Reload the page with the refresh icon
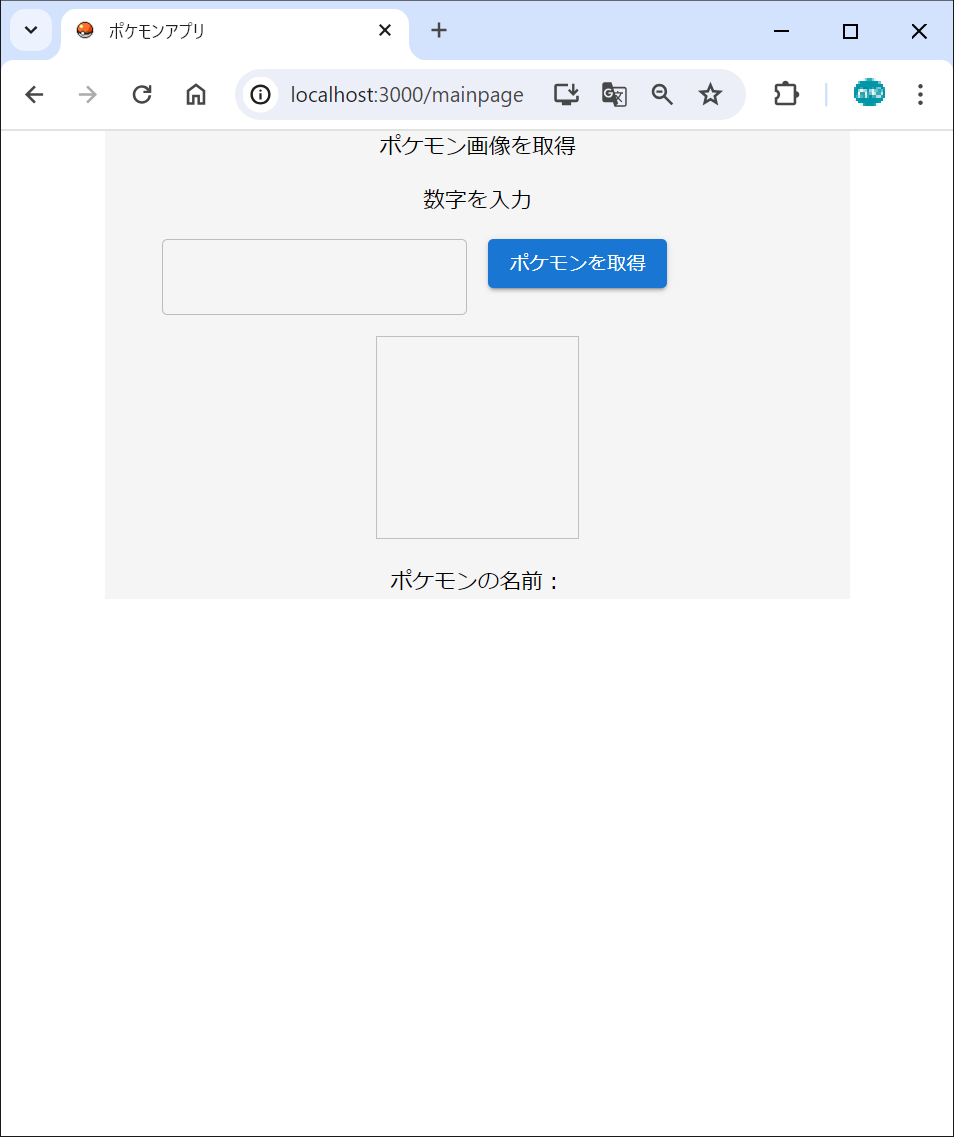The image size is (954, 1137). (x=142, y=94)
